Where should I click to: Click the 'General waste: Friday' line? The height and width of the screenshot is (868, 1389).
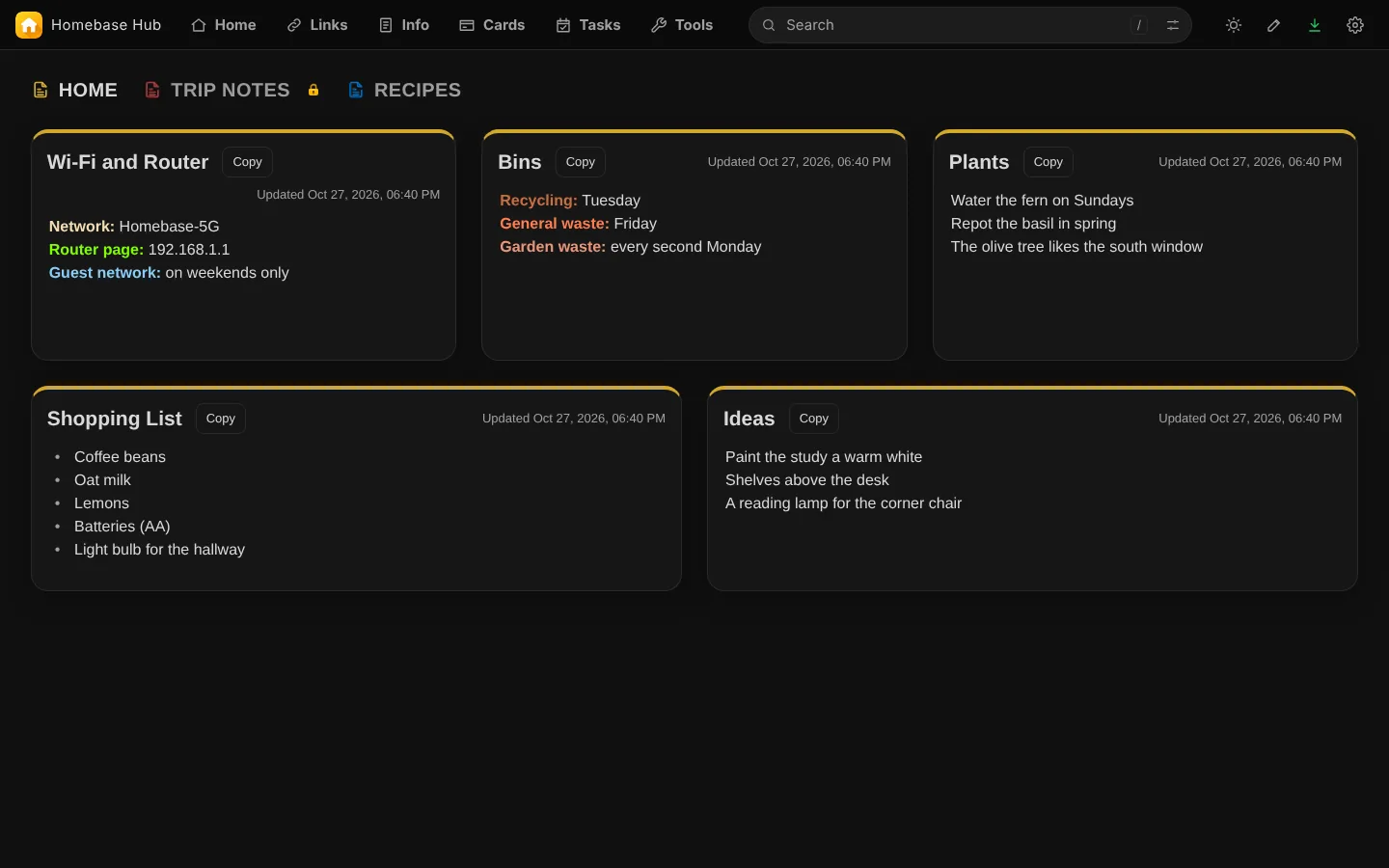coord(578,224)
